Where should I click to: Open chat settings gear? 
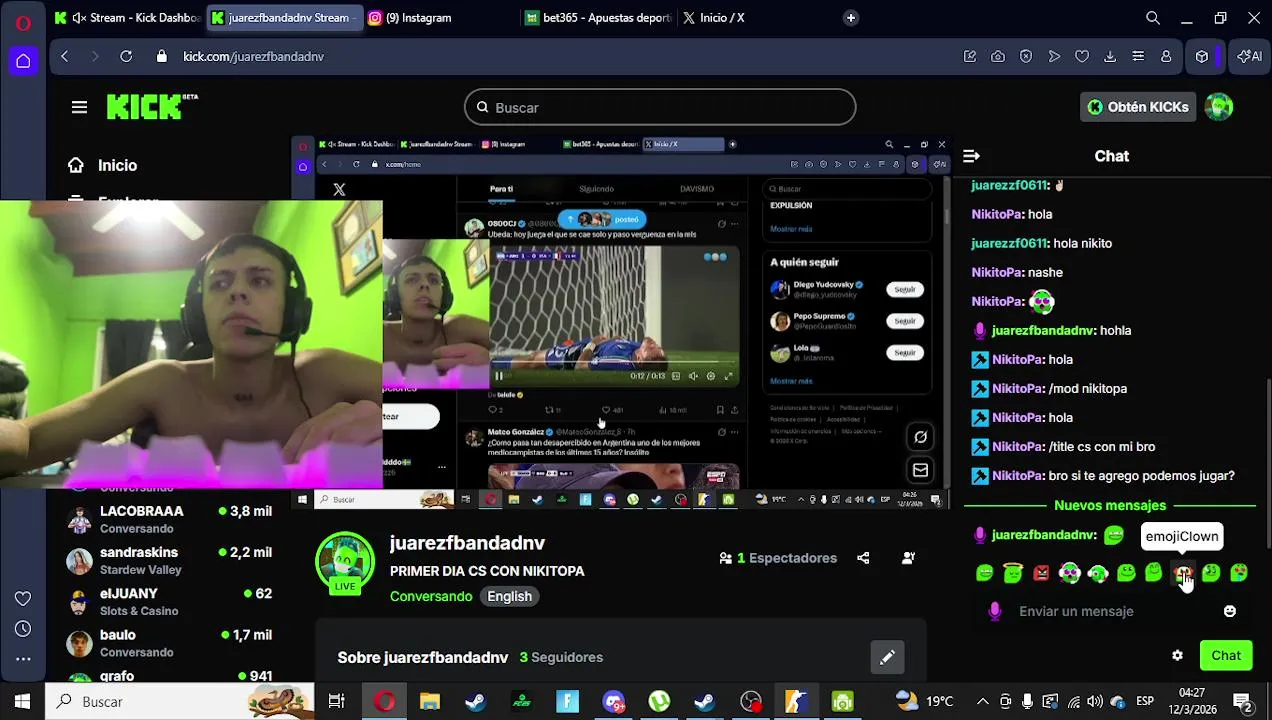pos(1177,656)
